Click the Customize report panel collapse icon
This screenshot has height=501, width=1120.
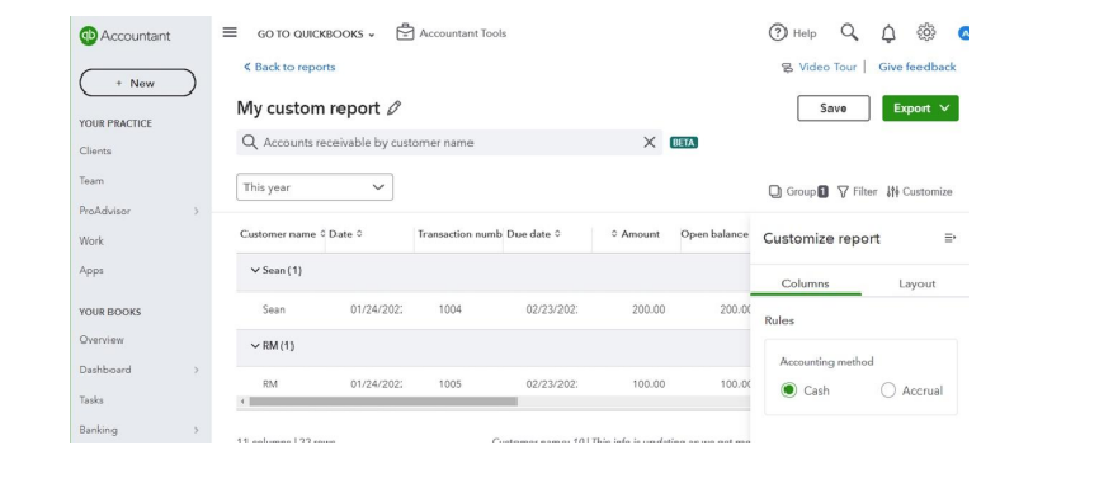pos(949,238)
